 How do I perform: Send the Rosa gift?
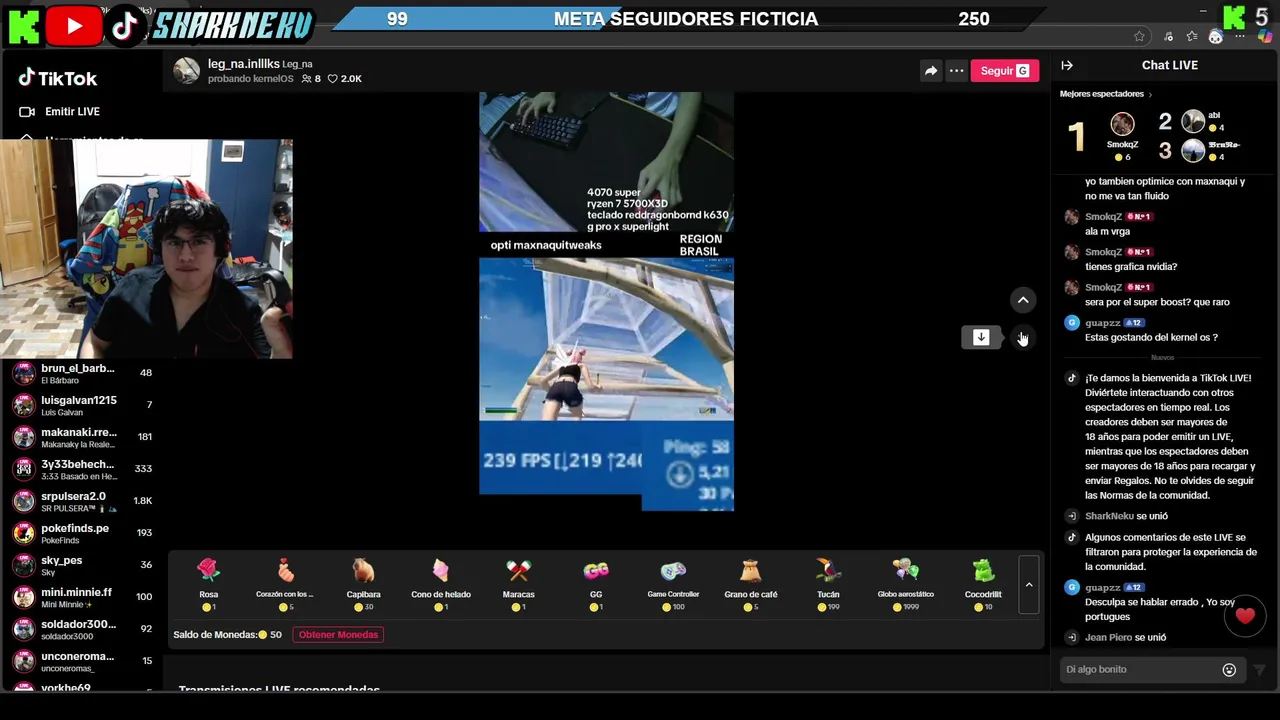click(x=208, y=584)
